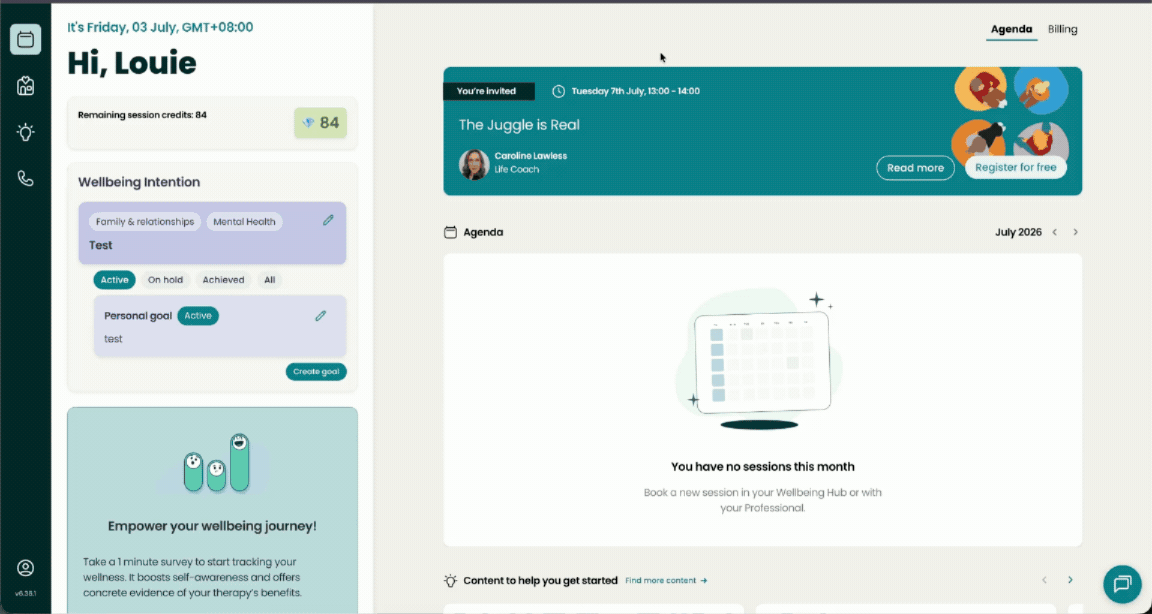1152x614 pixels.
Task: Click Read more on The Juggle is Real
Action: (915, 167)
